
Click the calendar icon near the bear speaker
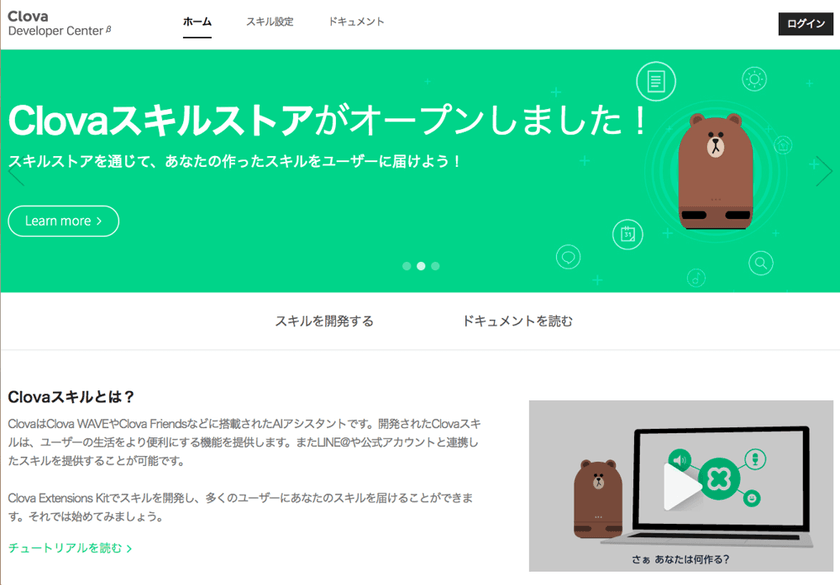[x=627, y=234]
